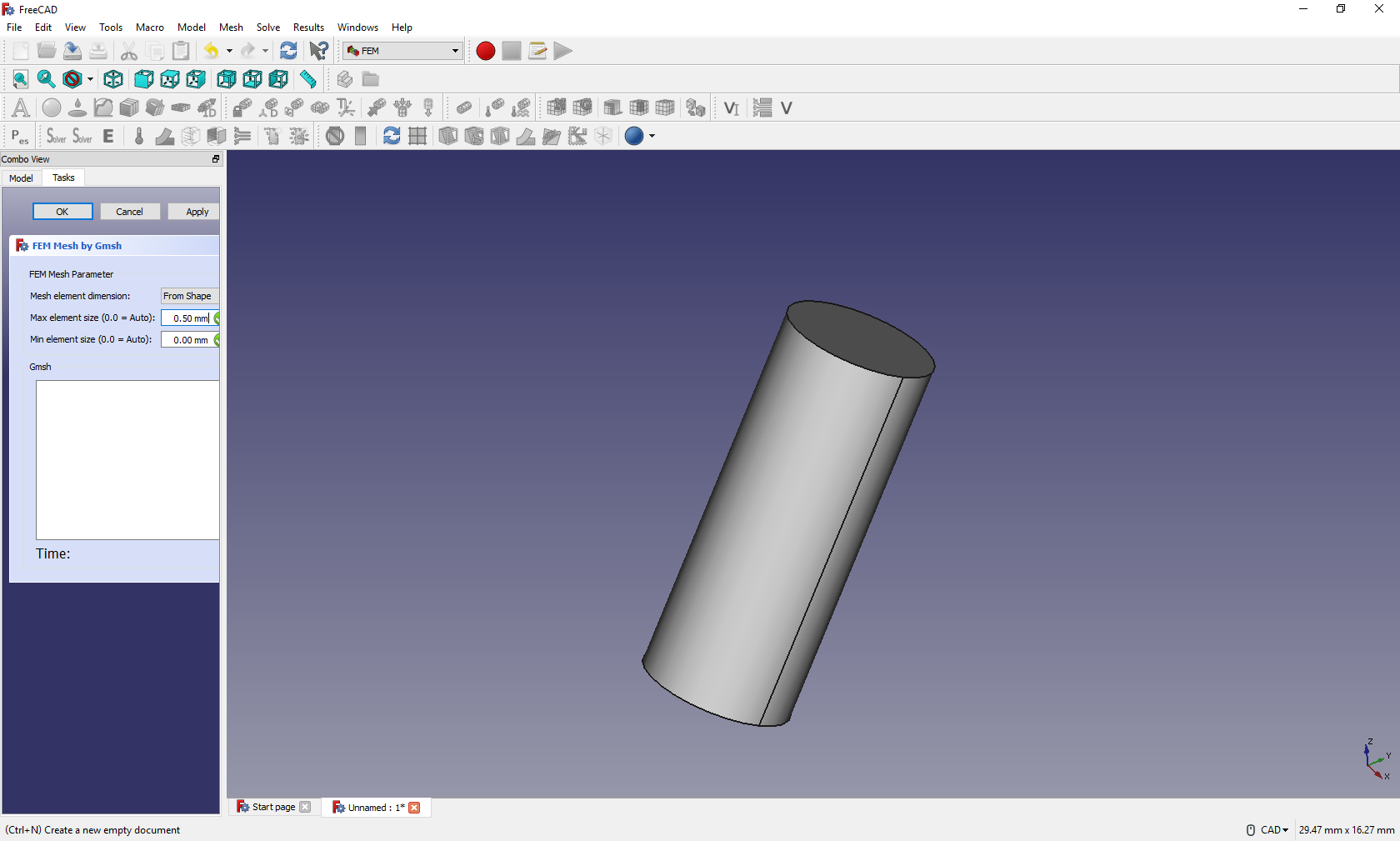Screen dimensions: 1400x841
Task: Click the Open Macros dialog notepad icon
Action: 537,51
